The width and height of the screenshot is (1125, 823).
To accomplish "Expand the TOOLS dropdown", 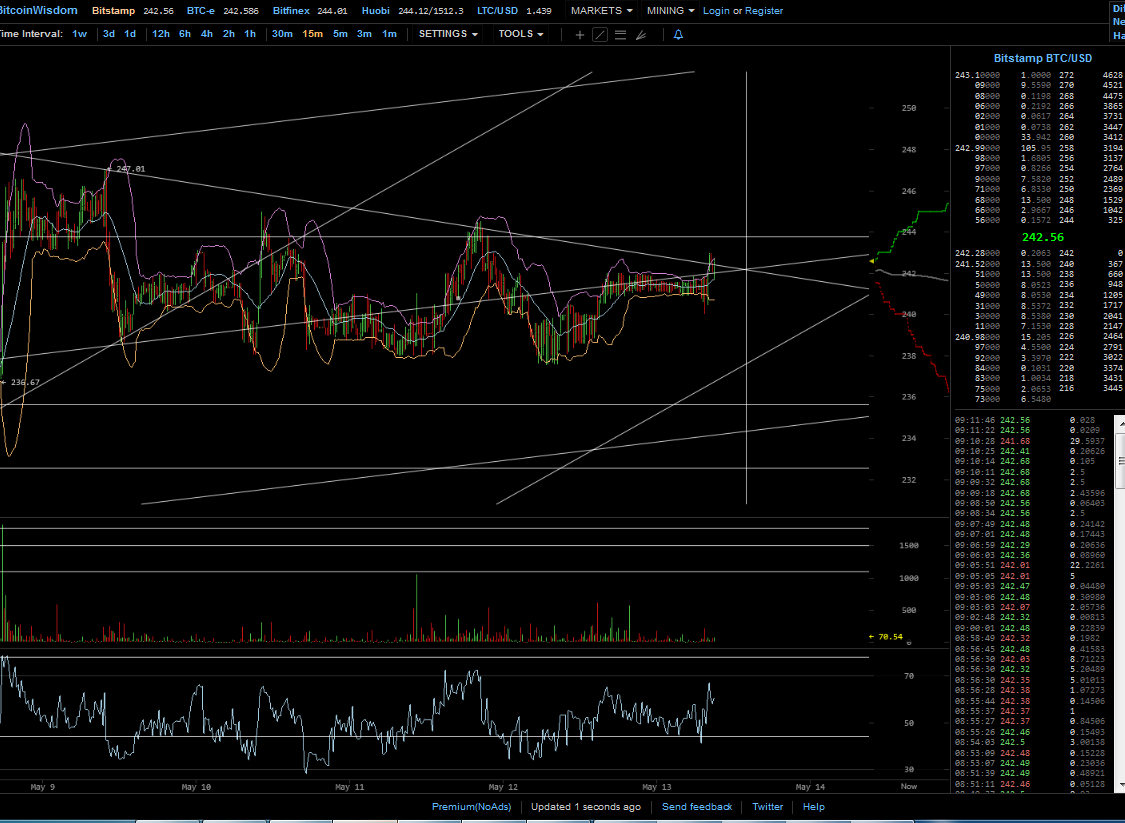I will click(521, 34).
